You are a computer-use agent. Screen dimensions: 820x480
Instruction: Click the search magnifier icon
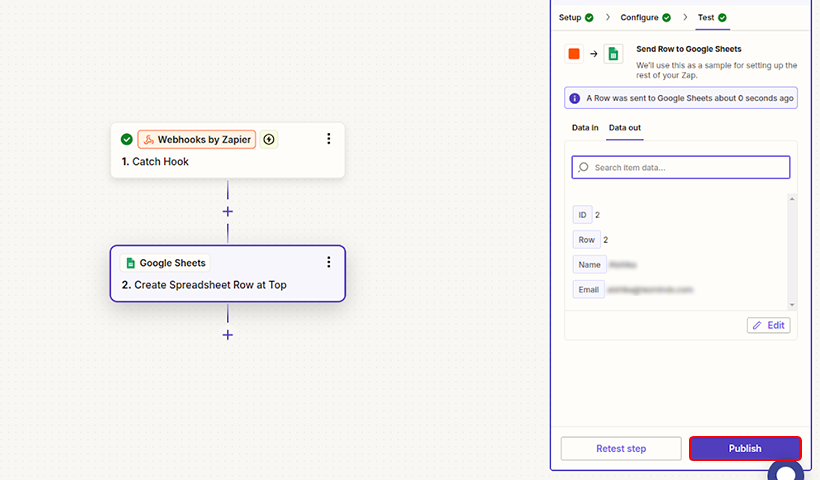(x=583, y=167)
